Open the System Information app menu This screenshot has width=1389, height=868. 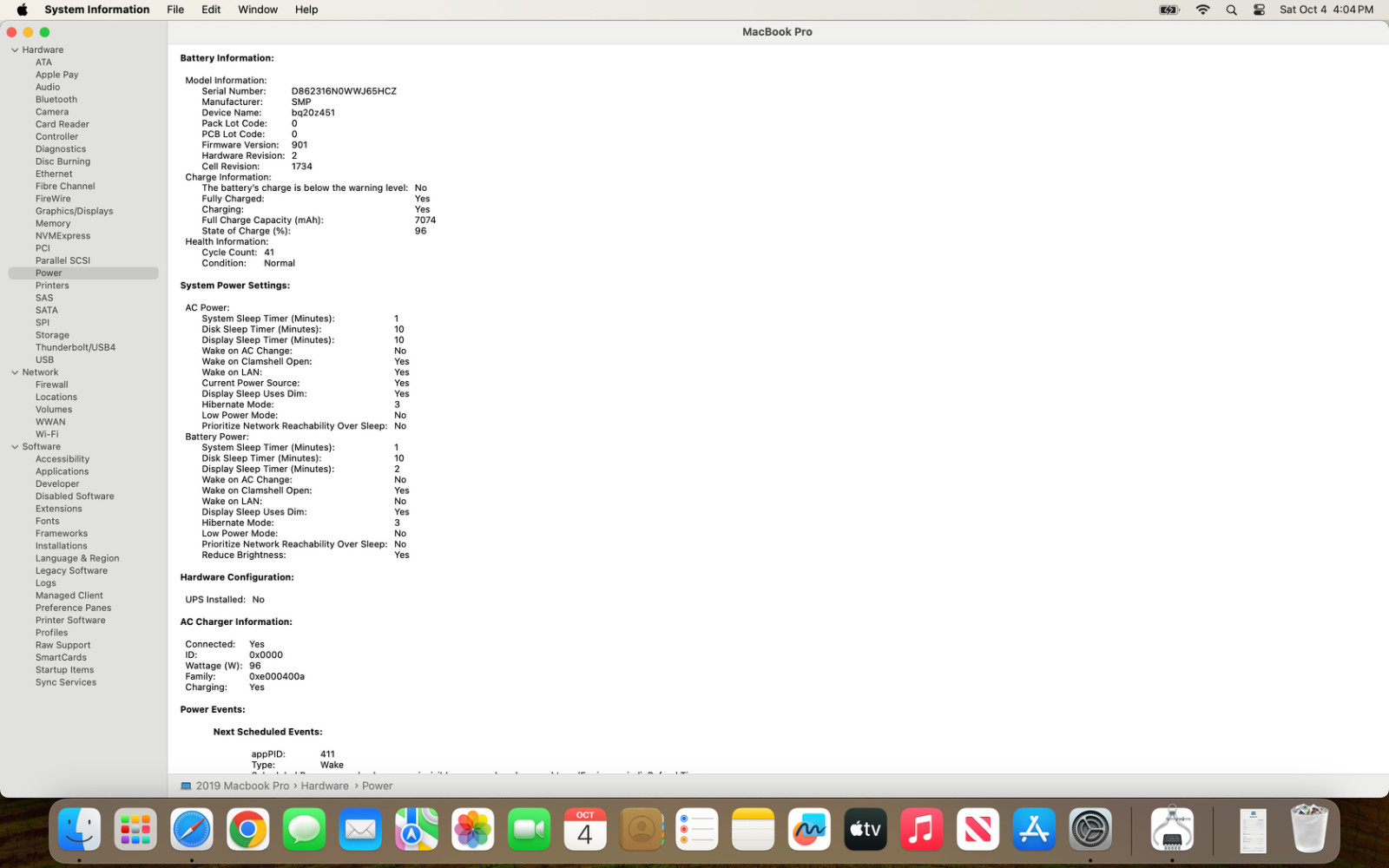tap(97, 10)
